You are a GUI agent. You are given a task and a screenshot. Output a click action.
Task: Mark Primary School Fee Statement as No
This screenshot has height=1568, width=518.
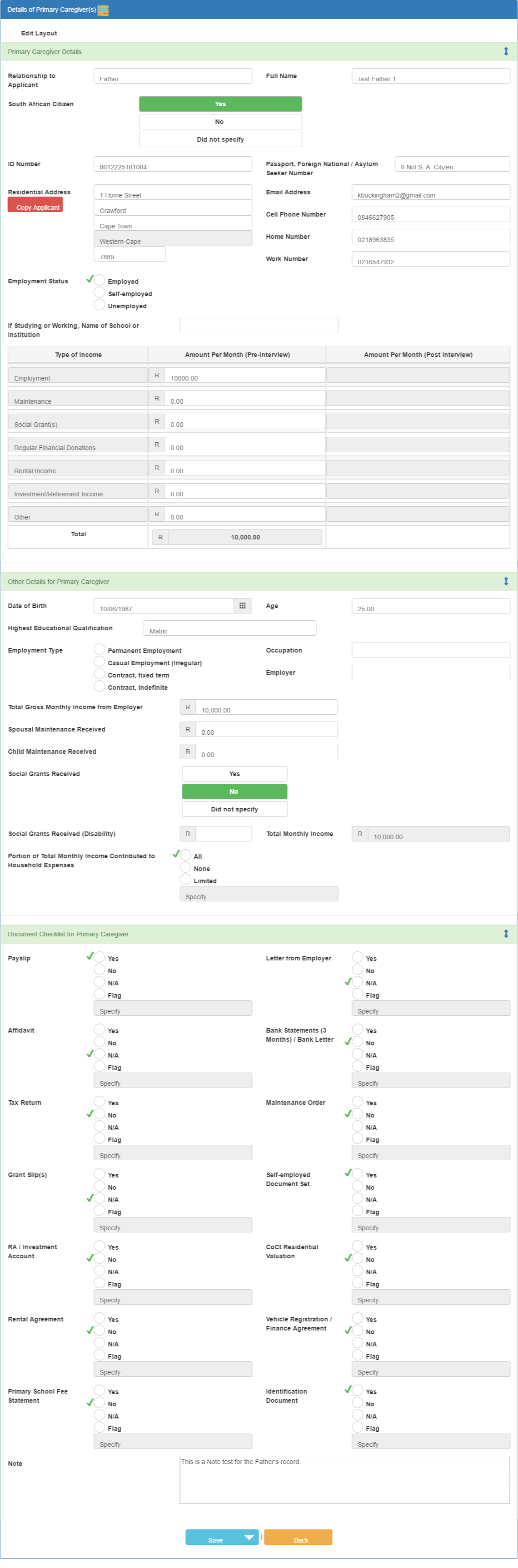coord(100,1402)
